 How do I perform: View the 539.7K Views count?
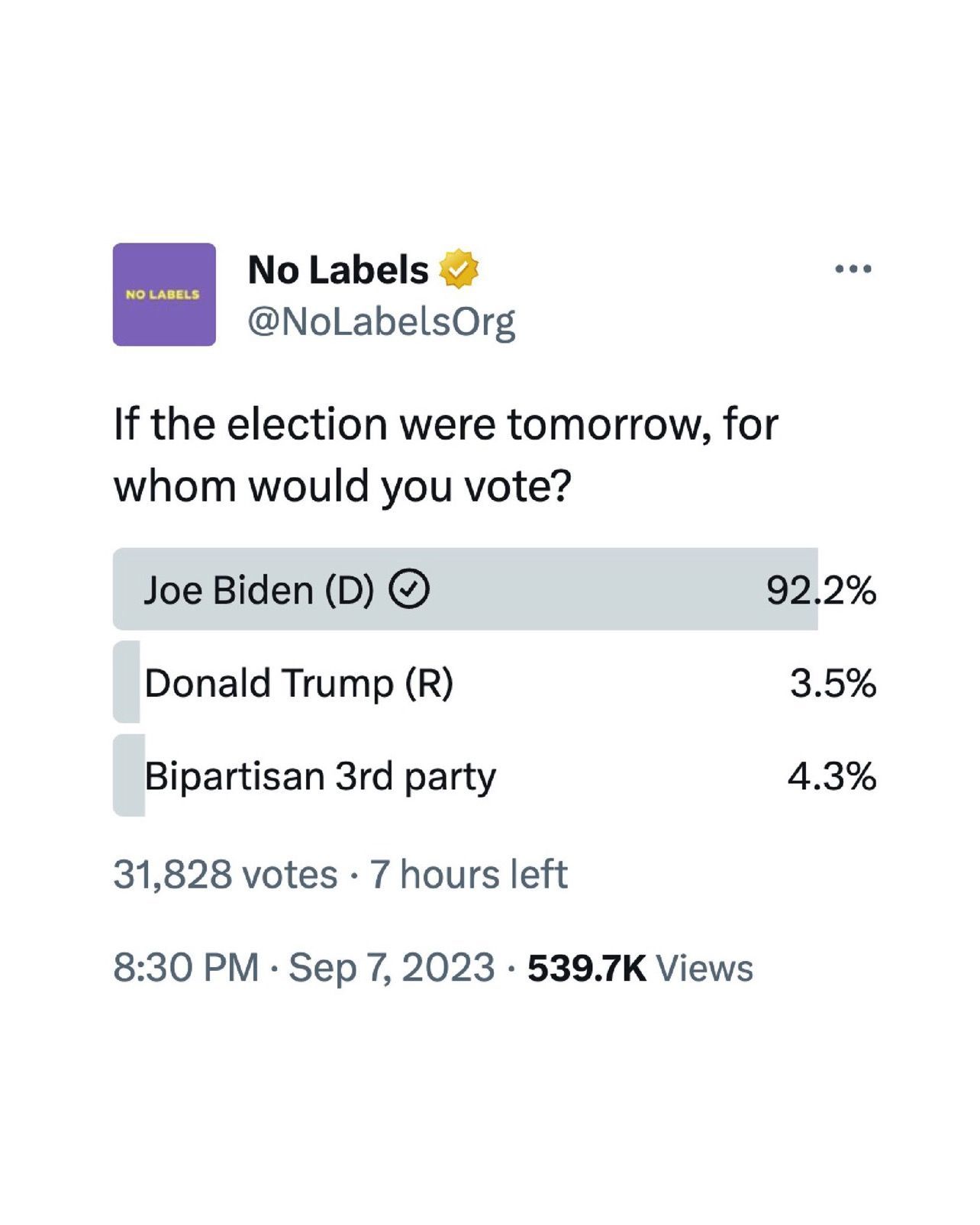tap(640, 967)
